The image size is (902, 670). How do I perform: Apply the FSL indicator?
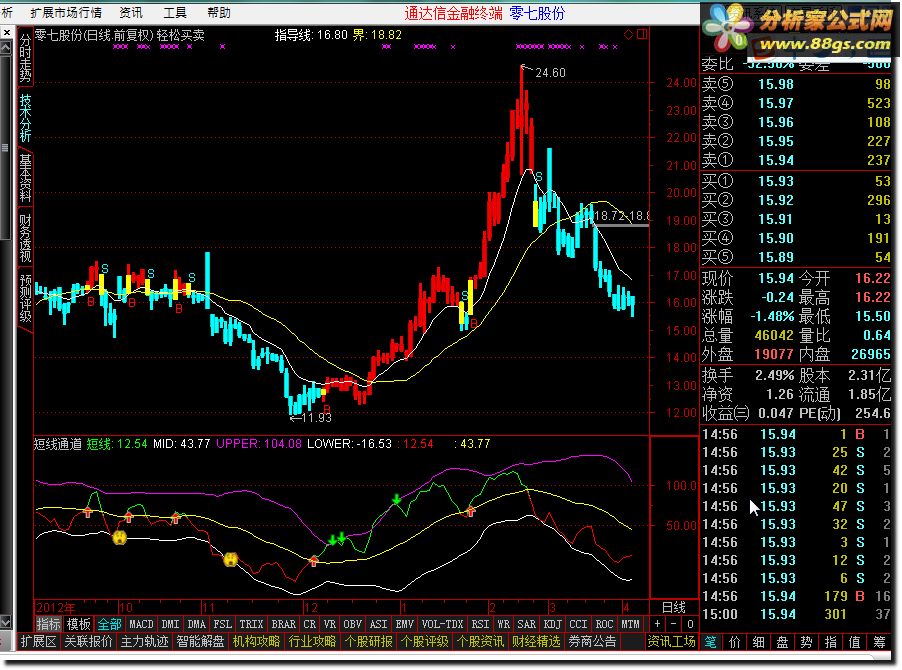pyautogui.click(x=223, y=624)
